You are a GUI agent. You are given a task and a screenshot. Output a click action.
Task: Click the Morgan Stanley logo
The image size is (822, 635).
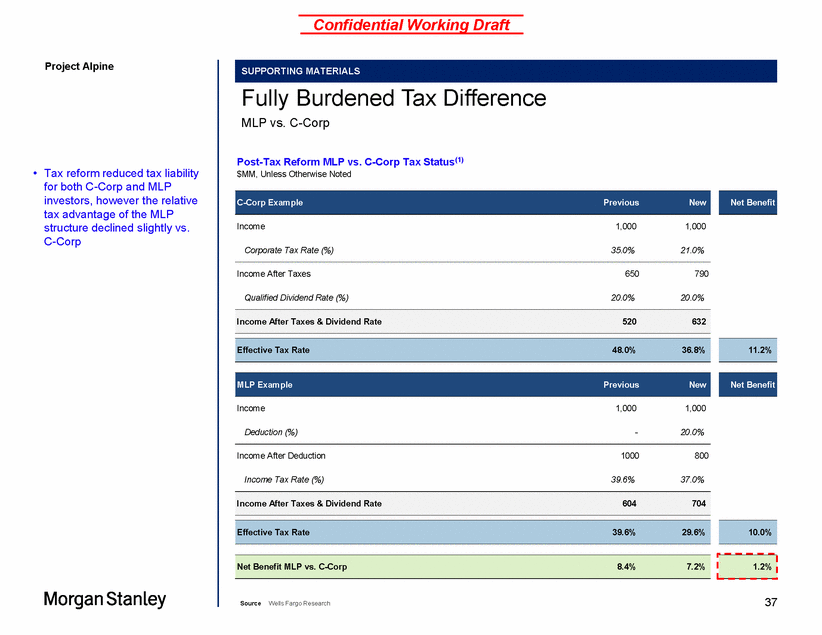[105, 599]
